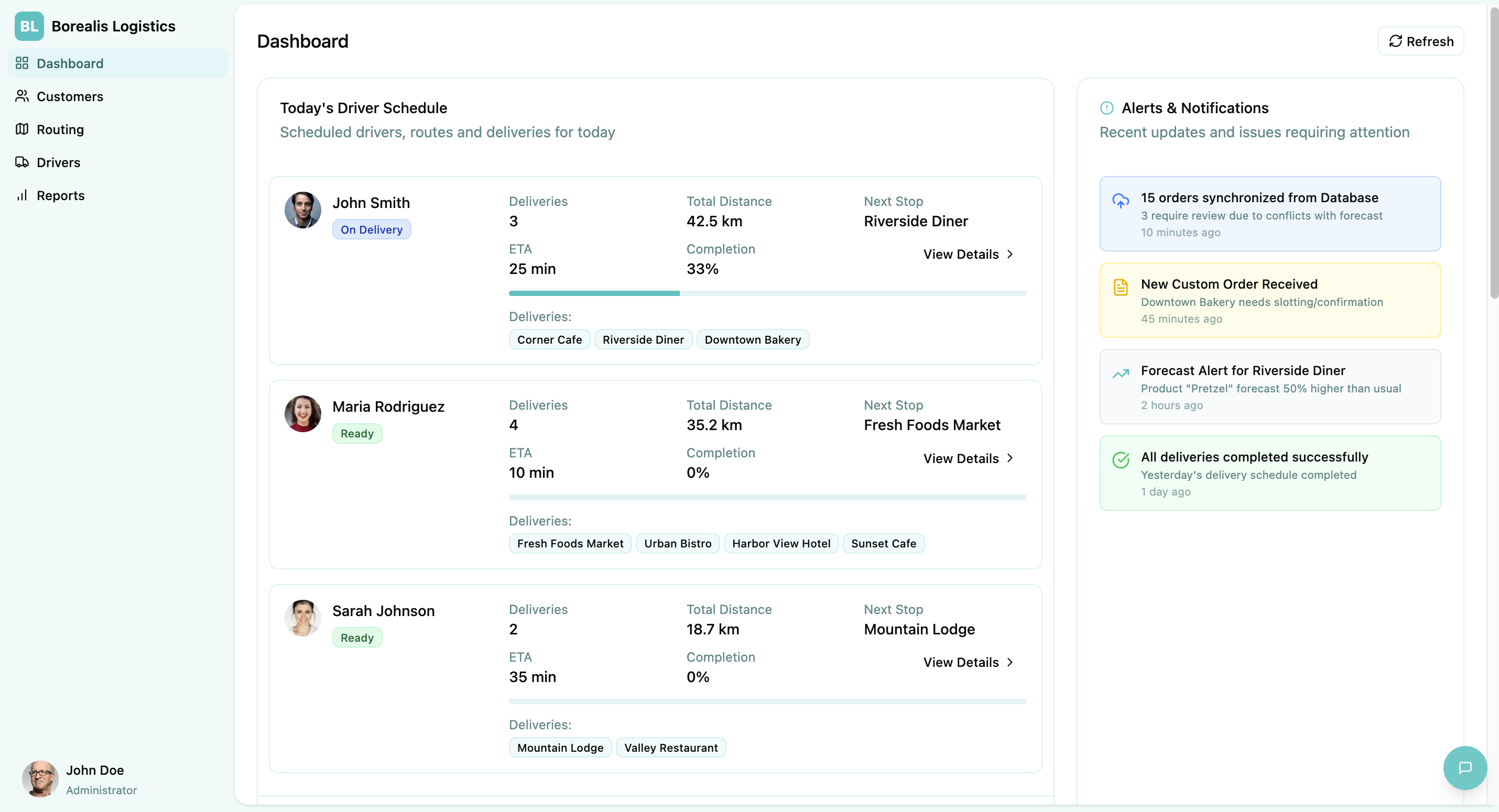Open the Dashboard menu item
This screenshot has height=812, width=1499.
(117, 63)
